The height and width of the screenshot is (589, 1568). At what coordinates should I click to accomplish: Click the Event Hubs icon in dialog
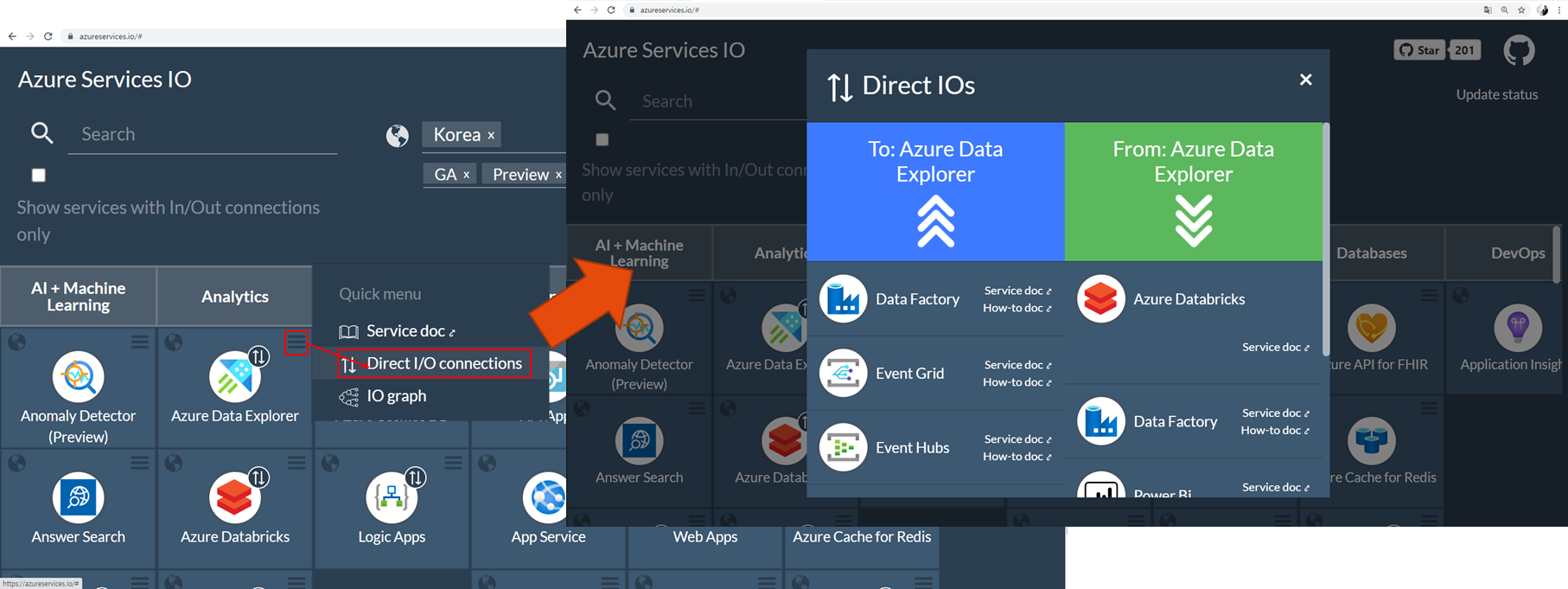(843, 447)
